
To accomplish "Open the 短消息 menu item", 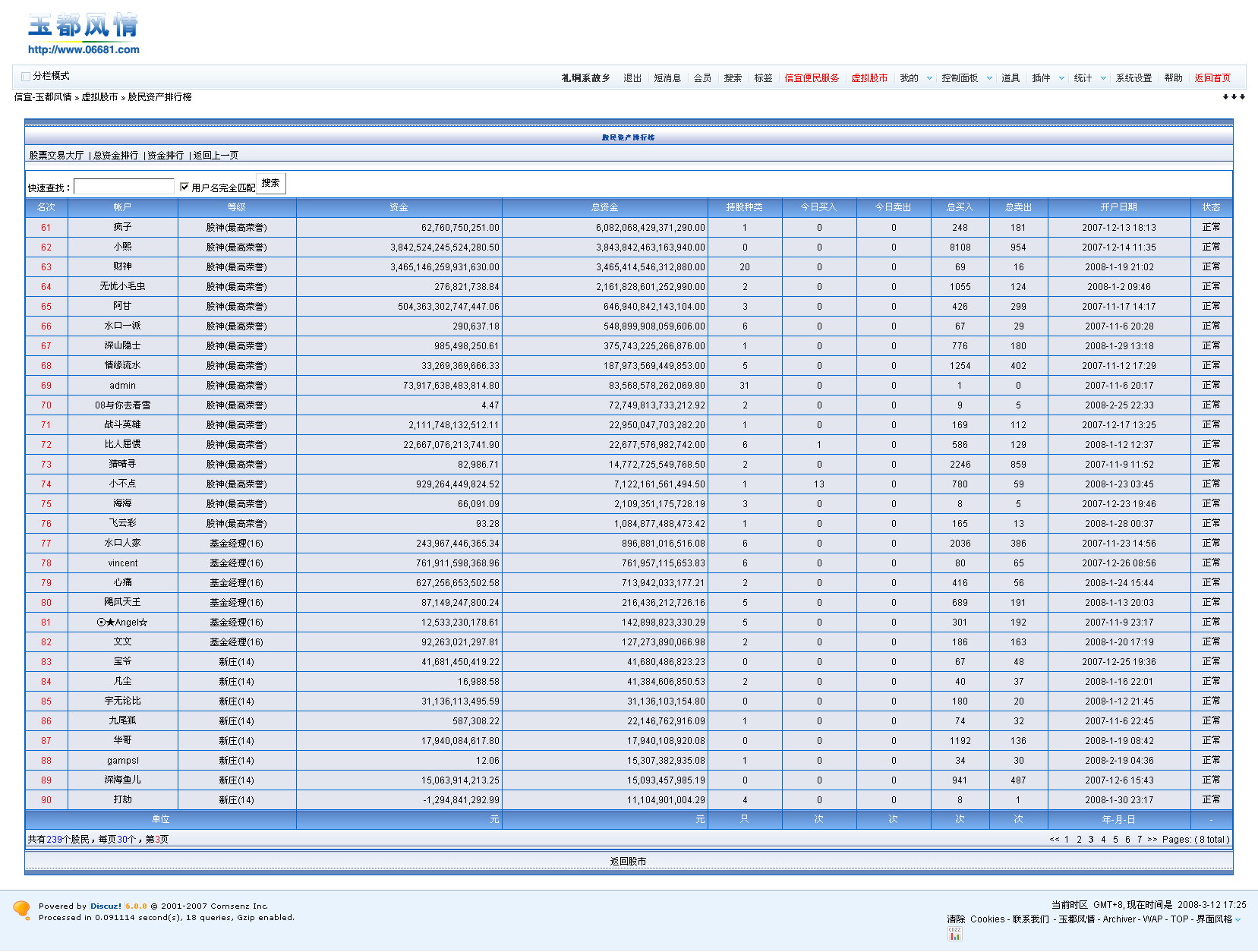I will click(x=667, y=78).
